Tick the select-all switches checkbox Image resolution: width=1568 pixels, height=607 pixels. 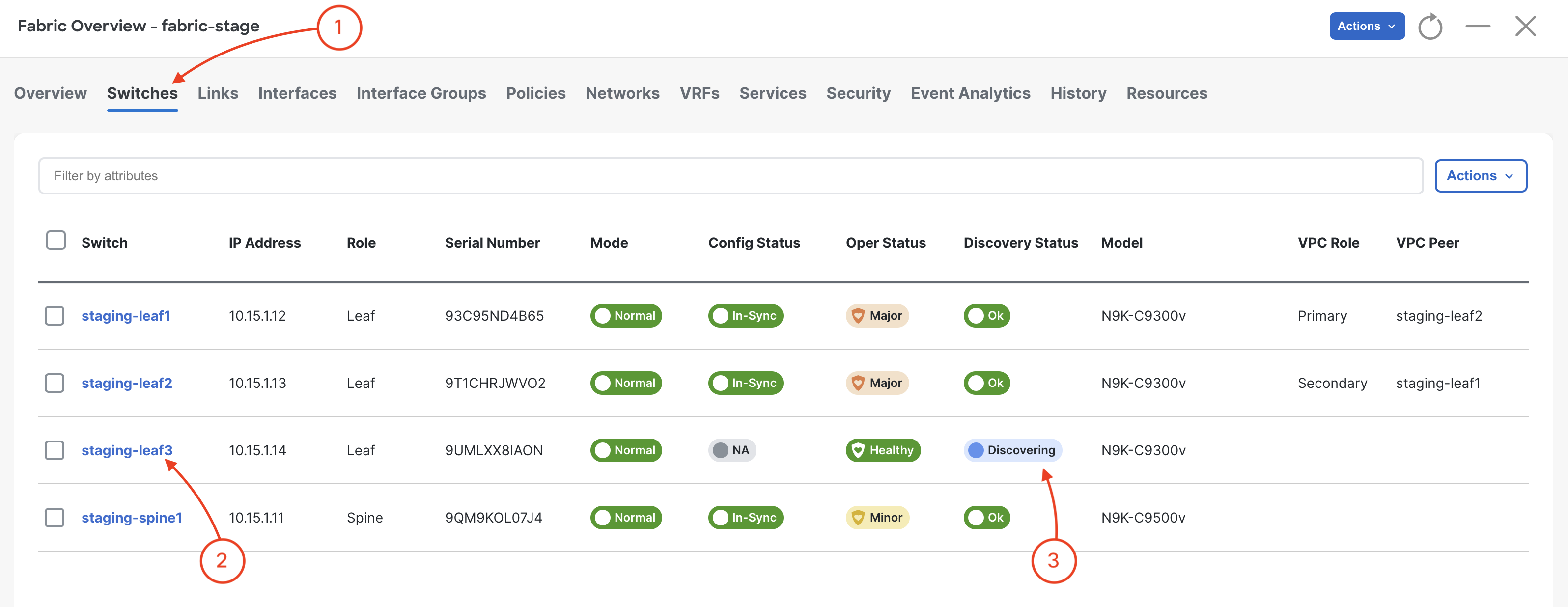click(x=56, y=241)
